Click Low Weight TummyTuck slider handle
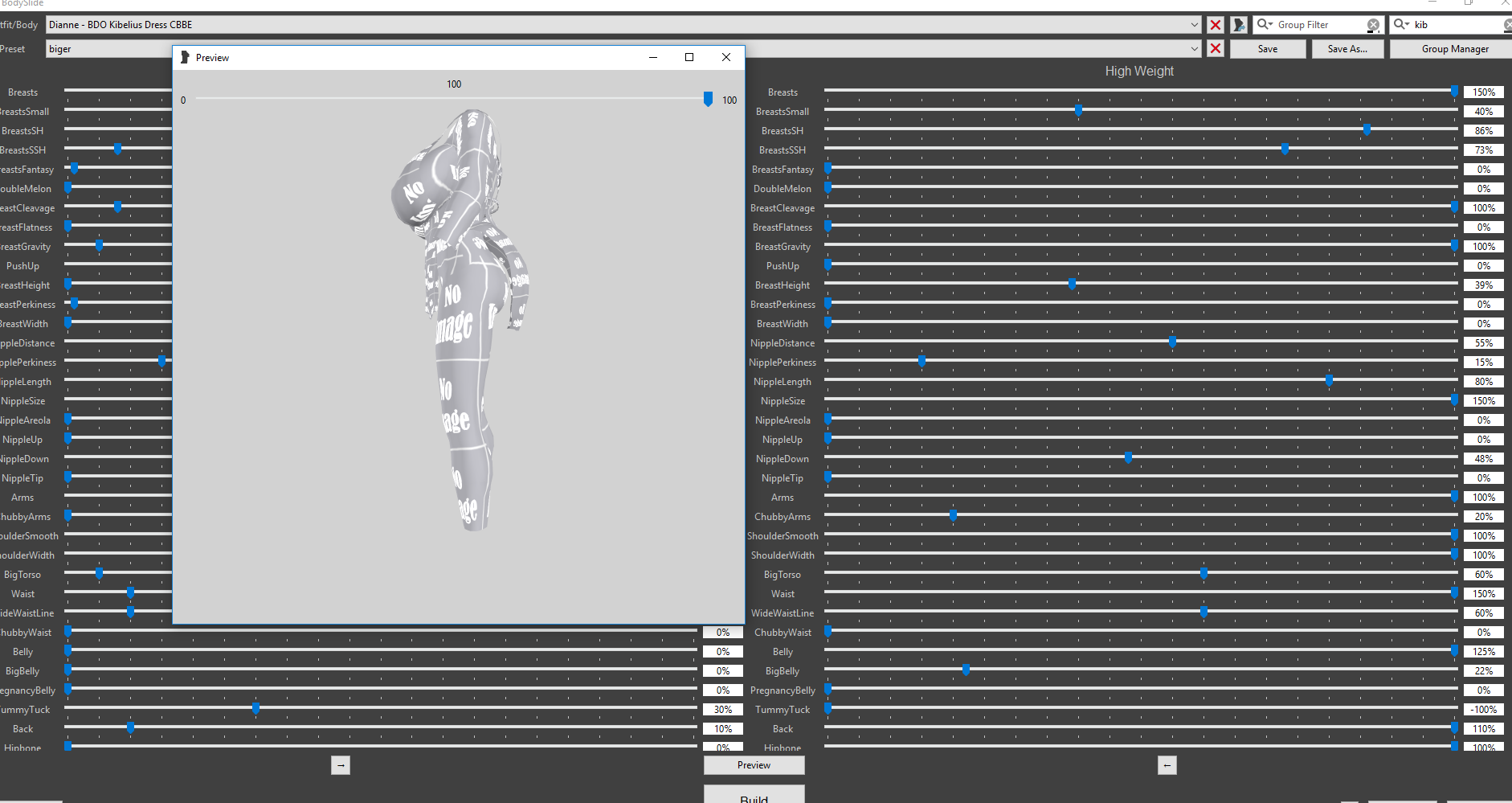Image resolution: width=1512 pixels, height=803 pixels. pyautogui.click(x=255, y=708)
